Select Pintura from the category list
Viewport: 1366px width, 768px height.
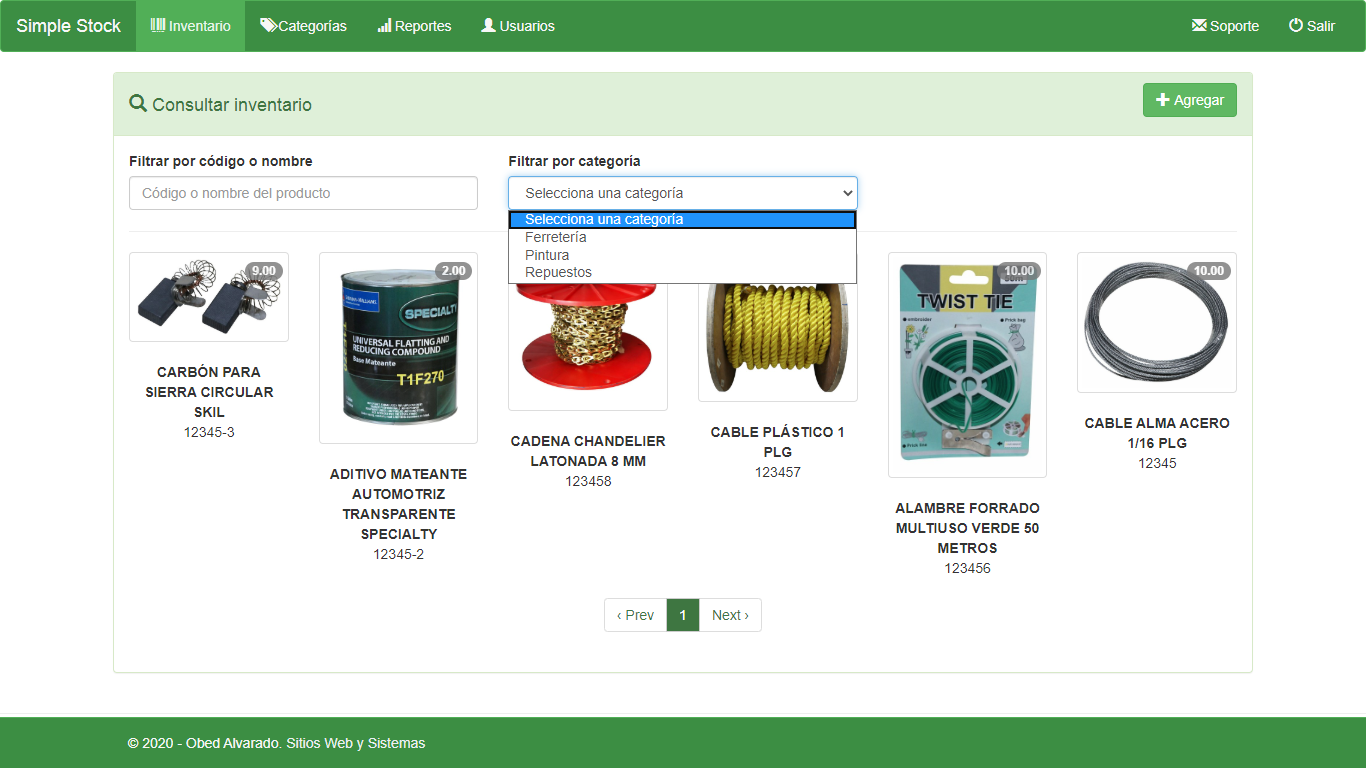(682, 255)
